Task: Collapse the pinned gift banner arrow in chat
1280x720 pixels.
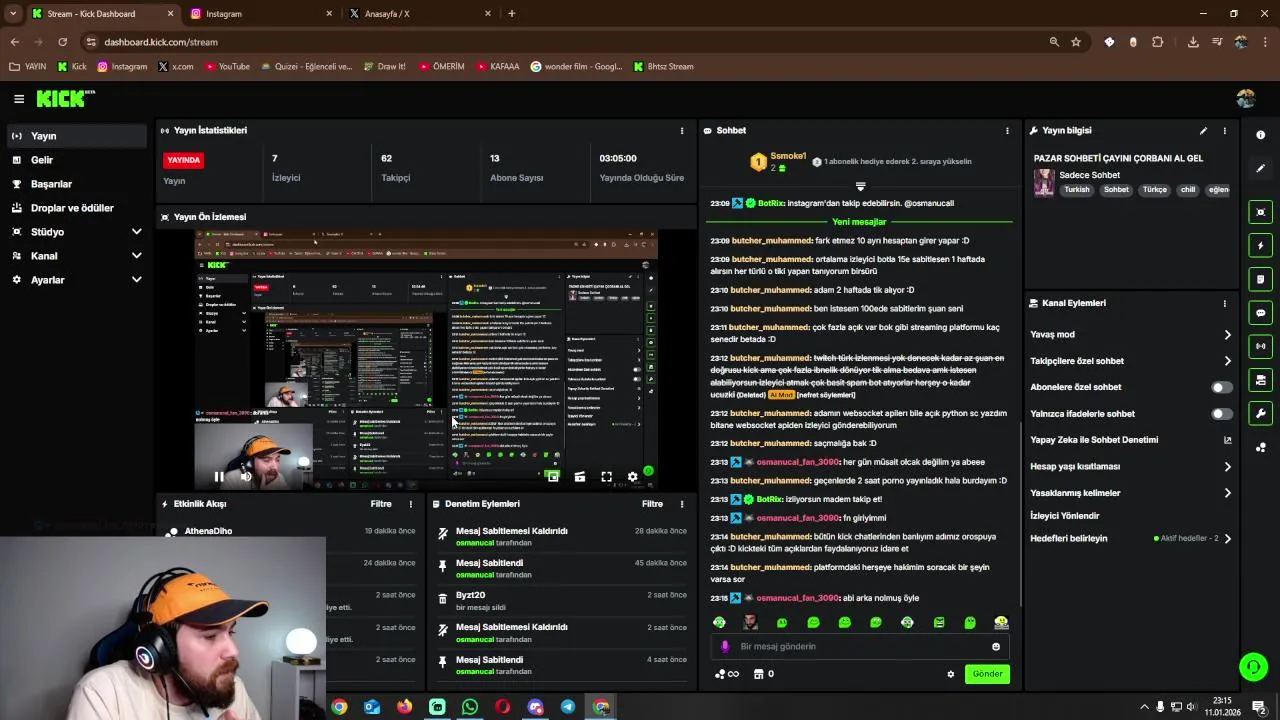Action: click(860, 186)
